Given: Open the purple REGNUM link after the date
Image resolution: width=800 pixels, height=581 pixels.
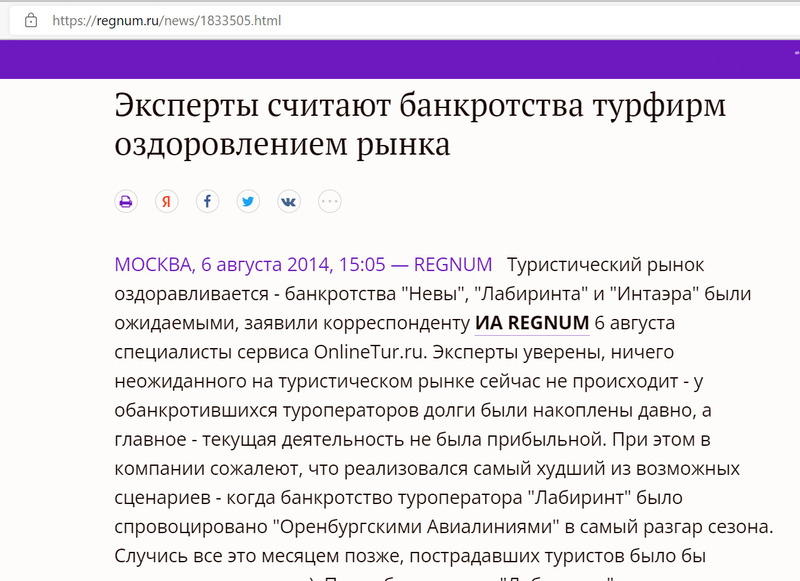Looking at the screenshot, I should pos(452,265).
